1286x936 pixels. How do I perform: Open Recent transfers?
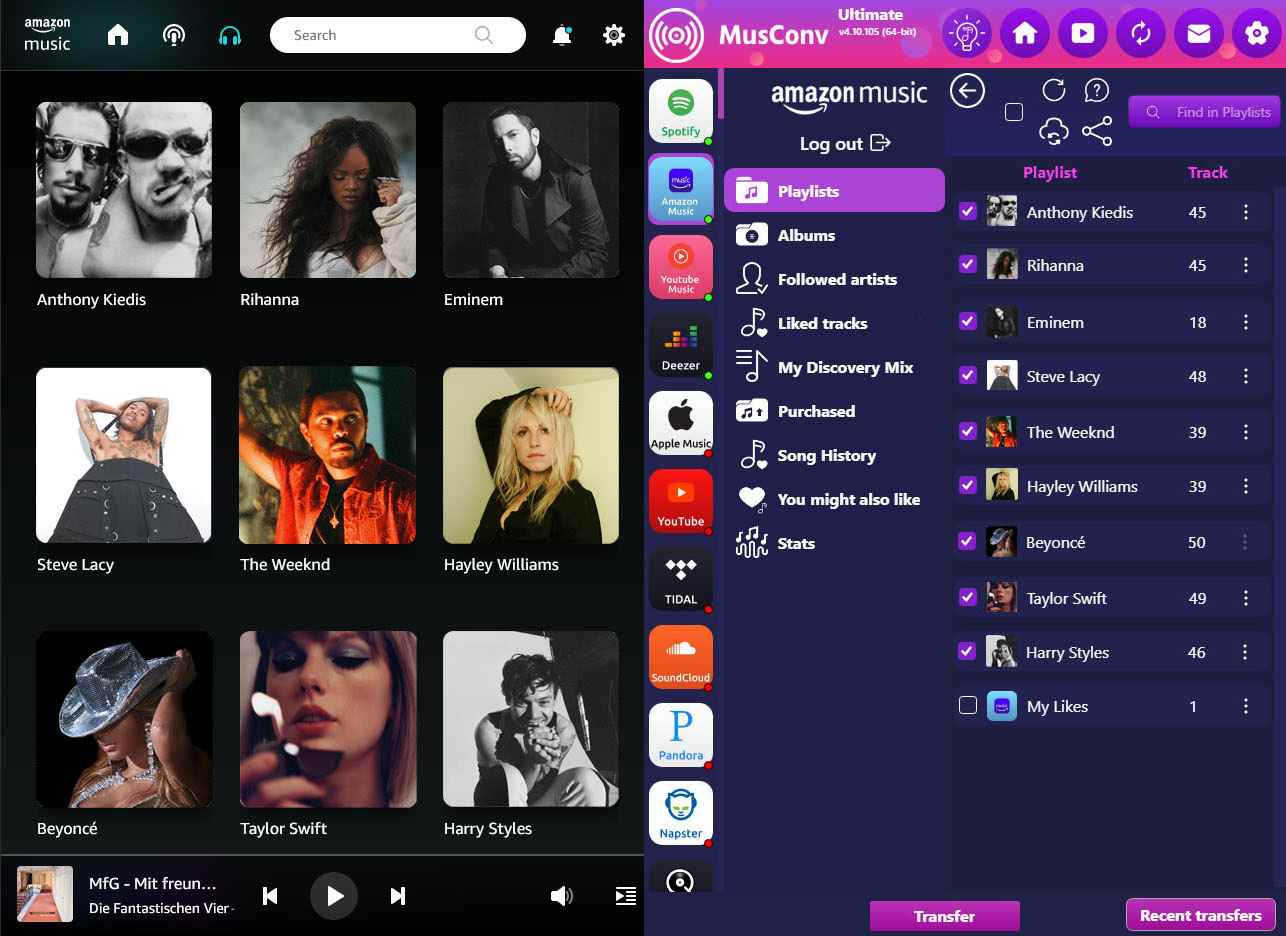(x=1201, y=915)
